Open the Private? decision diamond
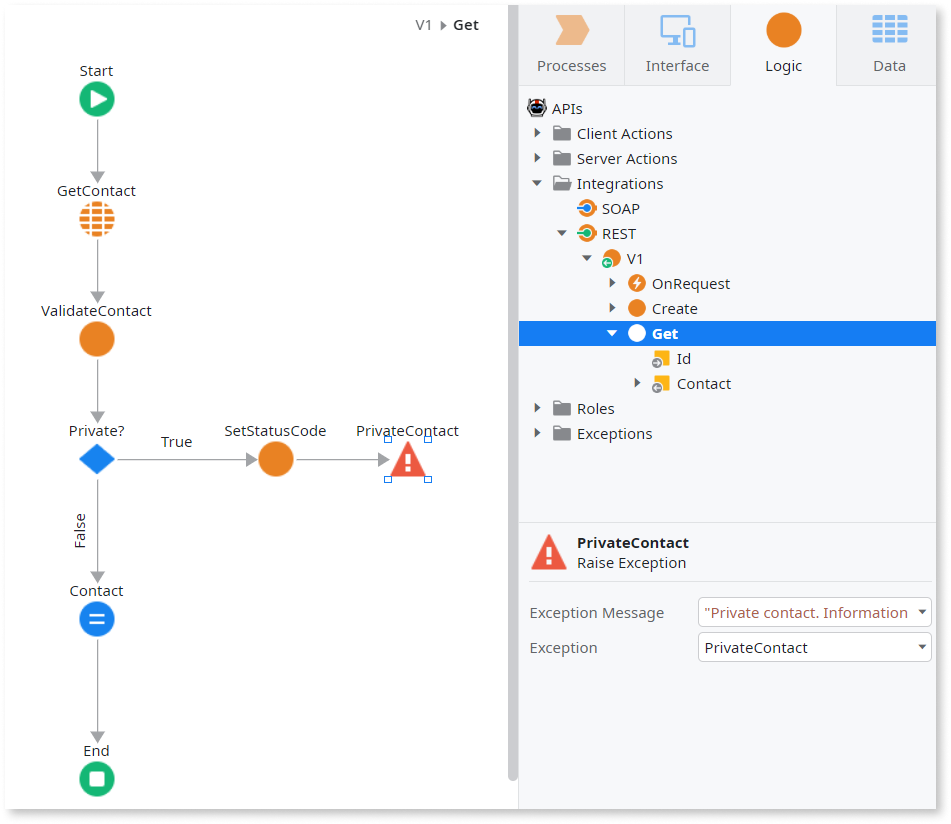The height and width of the screenshot is (824, 951). click(x=96, y=458)
